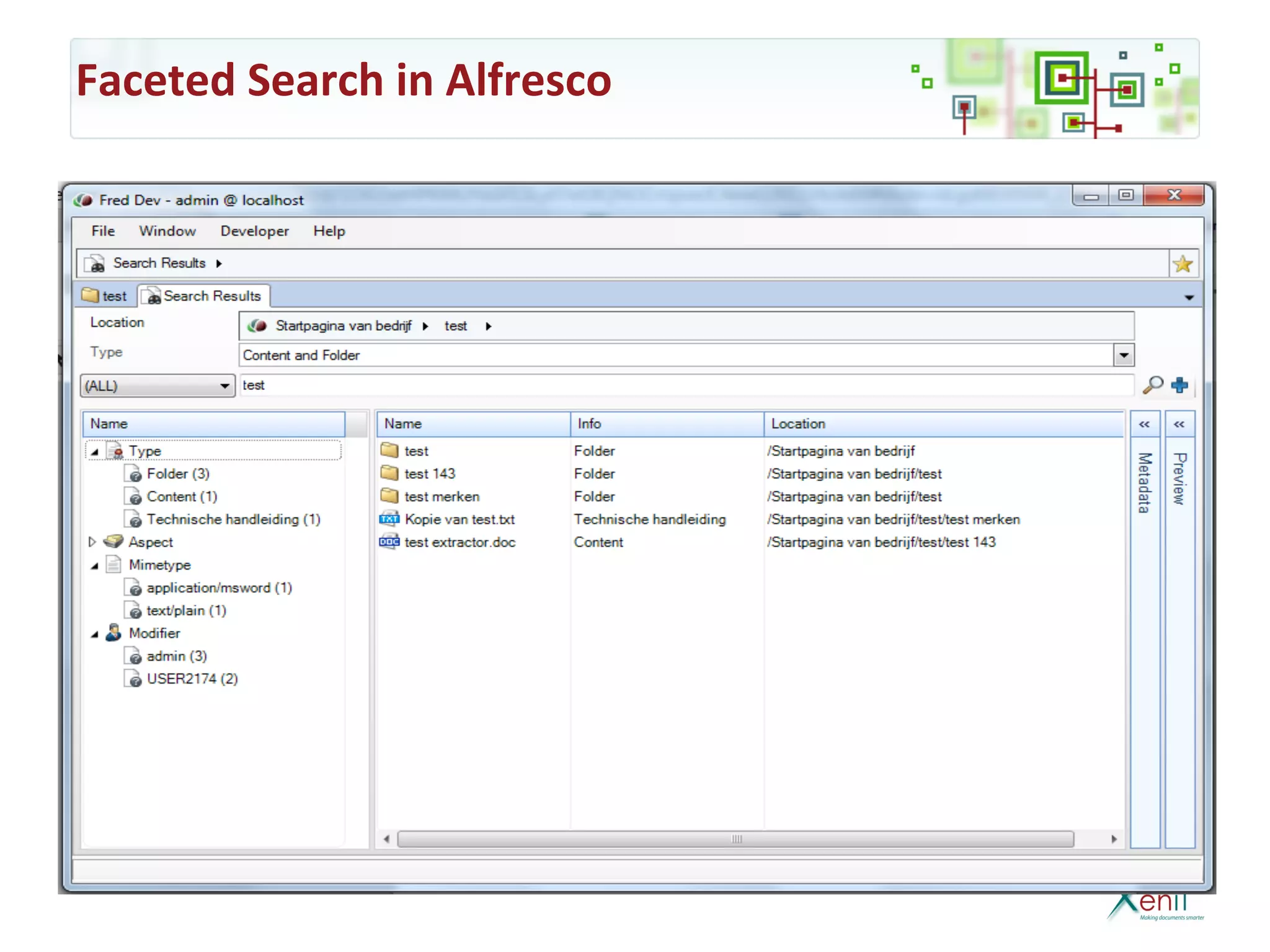Click the Folder (3) facet icon
The image size is (1270, 952).
pyautogui.click(x=133, y=474)
